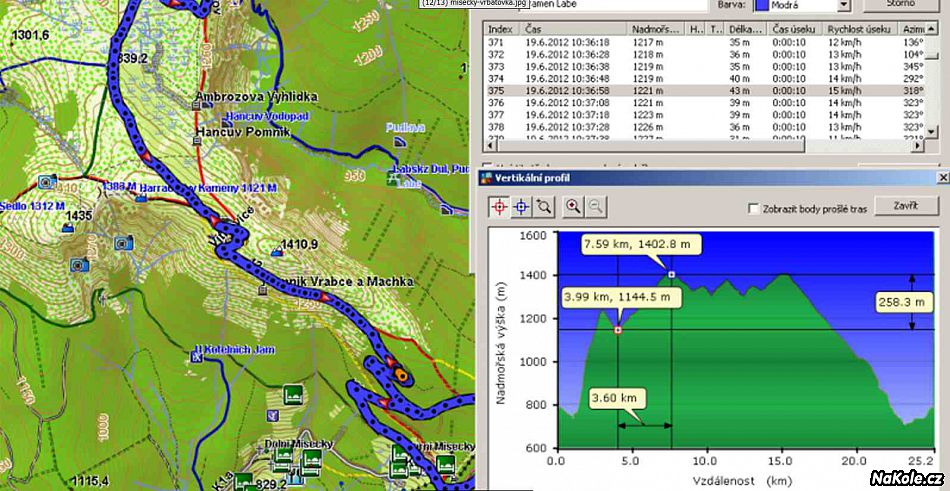Click the Hancuv Pomnik monument icon

(x=196, y=141)
